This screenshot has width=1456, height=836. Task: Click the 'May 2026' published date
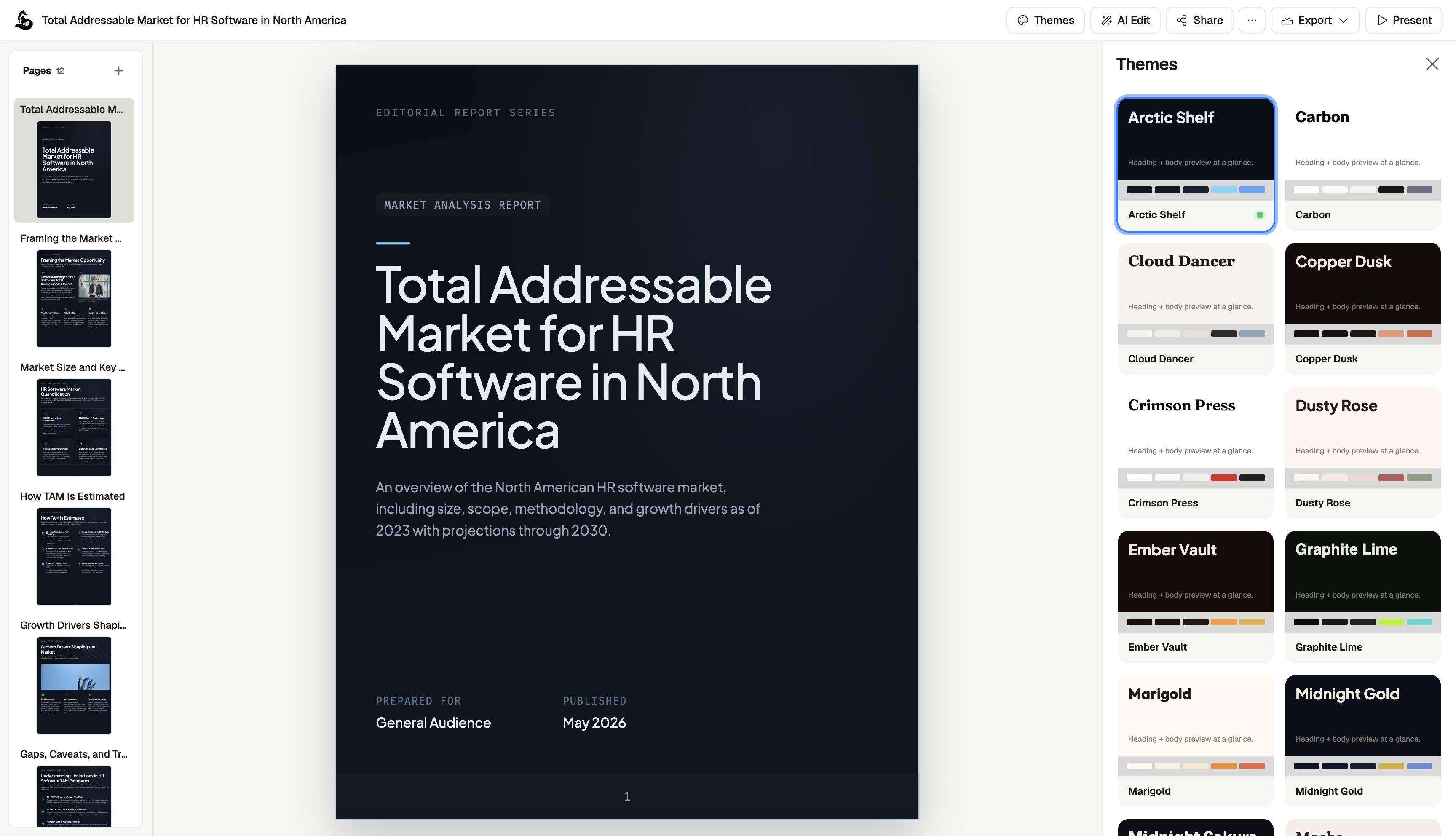click(x=594, y=722)
